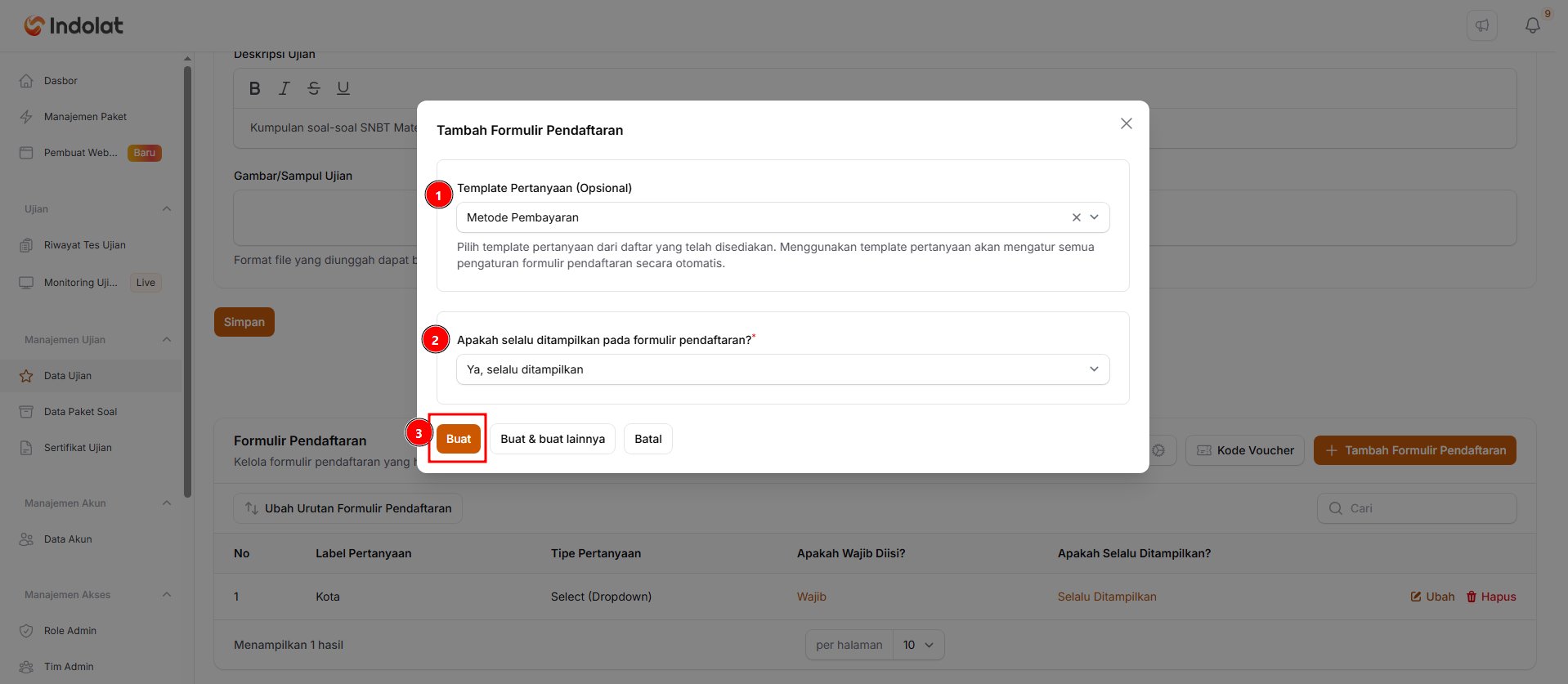Click the 'Apakah Wajib Diisi?' column header
Screen dimensions: 1568x684
[x=851, y=553]
